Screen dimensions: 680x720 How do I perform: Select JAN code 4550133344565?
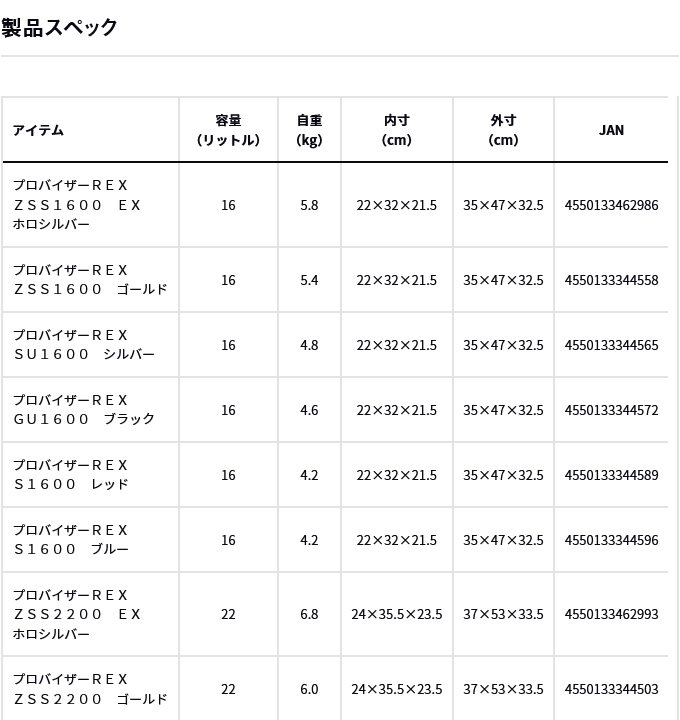(x=611, y=345)
